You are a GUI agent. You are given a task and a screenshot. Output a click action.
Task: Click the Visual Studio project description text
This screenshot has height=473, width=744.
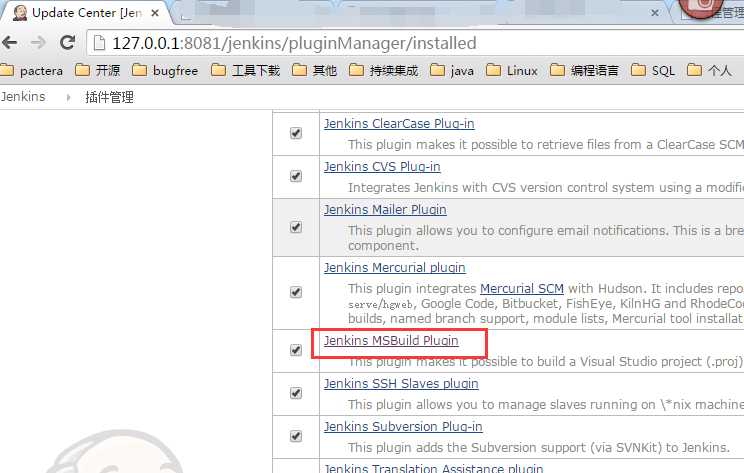pos(546,362)
